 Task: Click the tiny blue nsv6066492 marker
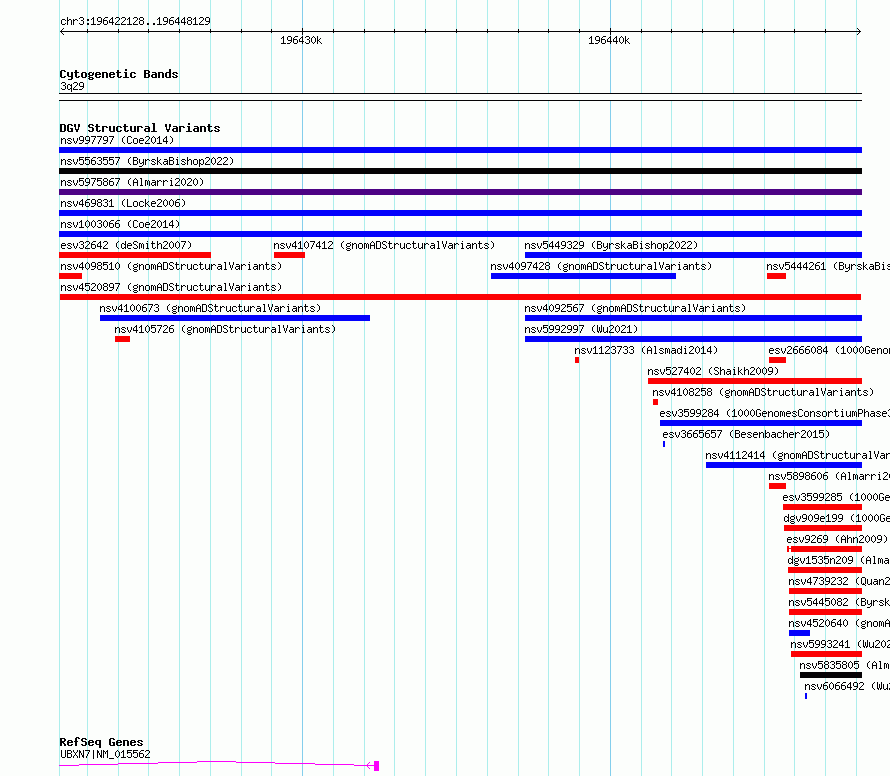tap(806, 696)
